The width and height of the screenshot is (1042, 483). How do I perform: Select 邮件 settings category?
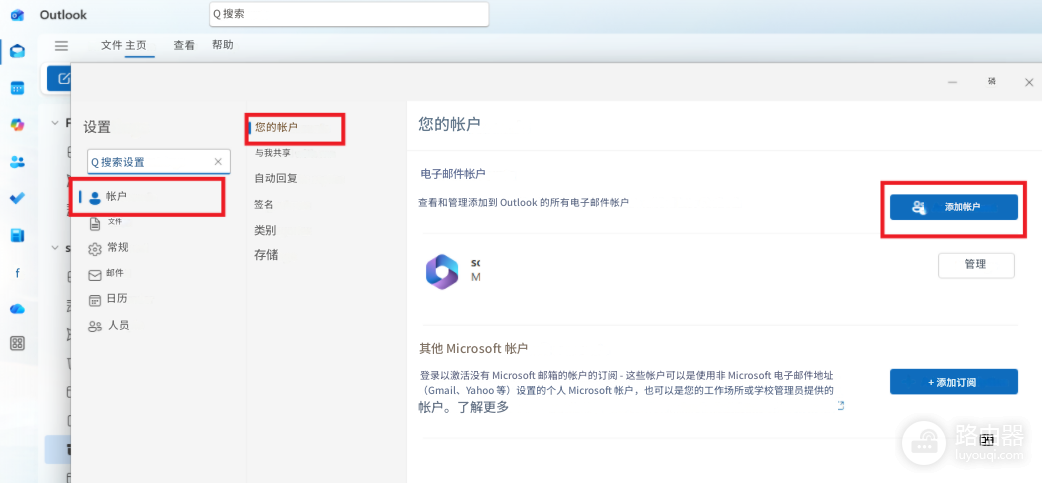tap(115, 273)
